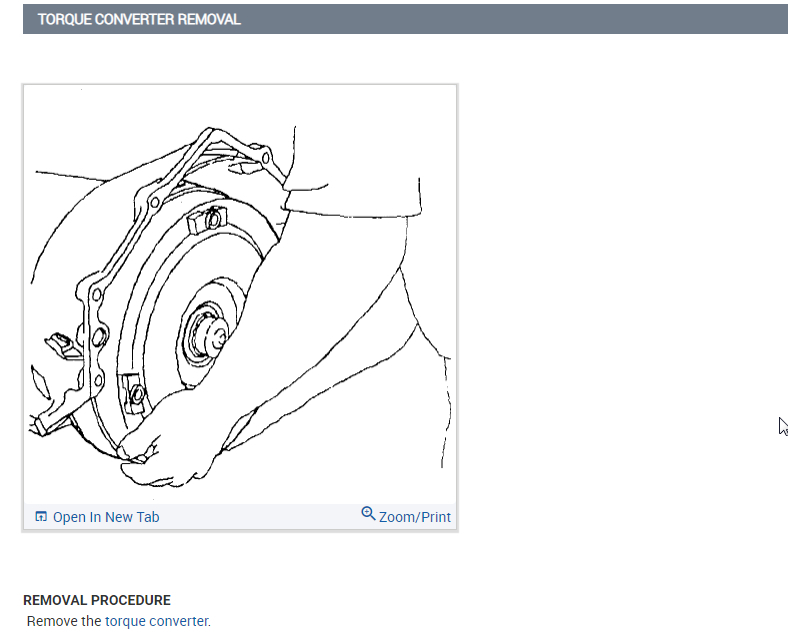Click the Zoom/Print magnifier icon
Viewport: 788px width, 643px height.
click(x=368, y=513)
